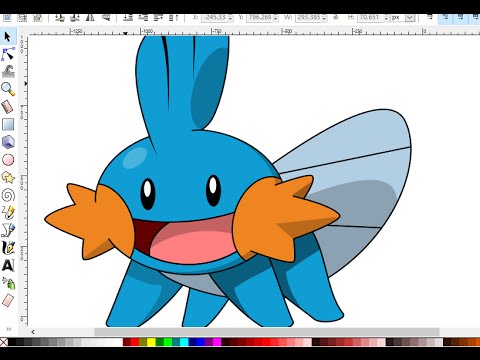Viewport: 480px width, 360px height.
Task: Select the Bezier Pen tool
Action: (8, 230)
